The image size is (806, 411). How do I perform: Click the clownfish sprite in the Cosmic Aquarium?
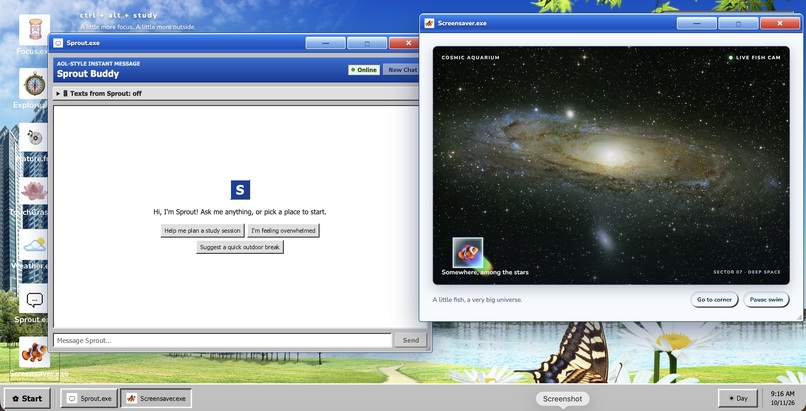(468, 252)
